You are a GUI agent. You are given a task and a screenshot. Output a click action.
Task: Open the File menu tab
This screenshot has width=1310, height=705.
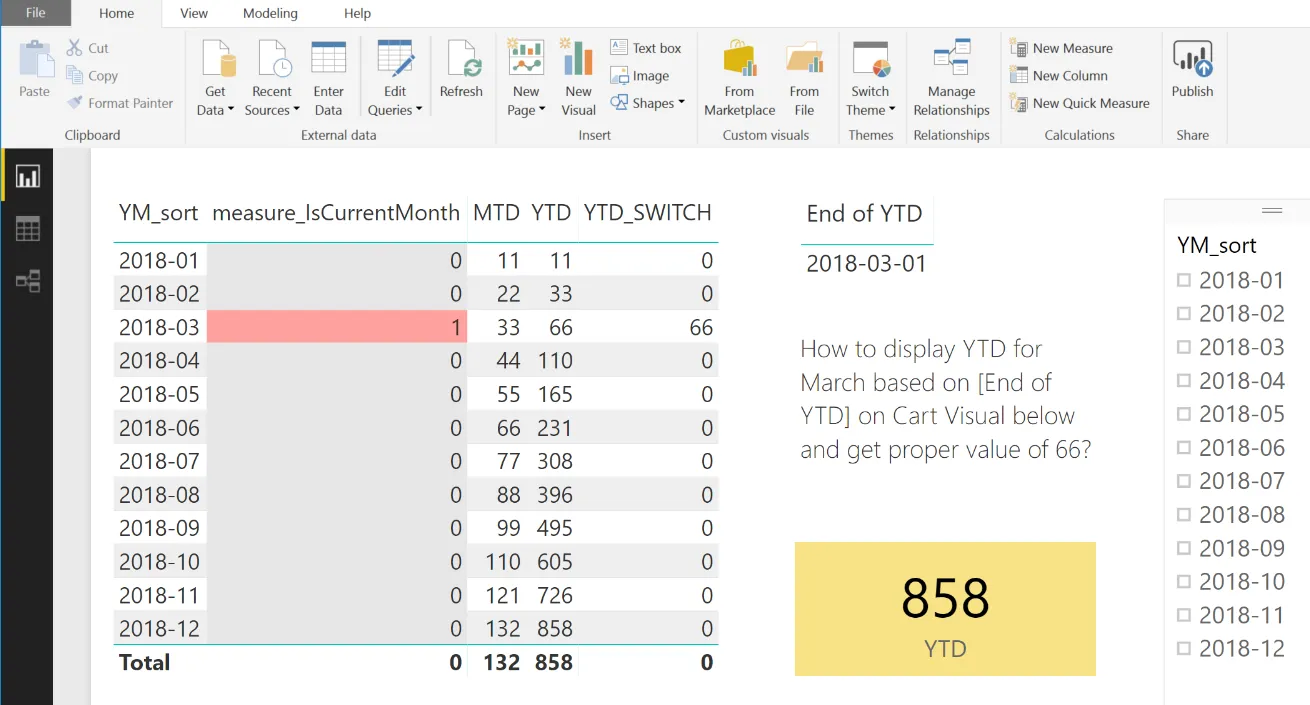point(35,13)
